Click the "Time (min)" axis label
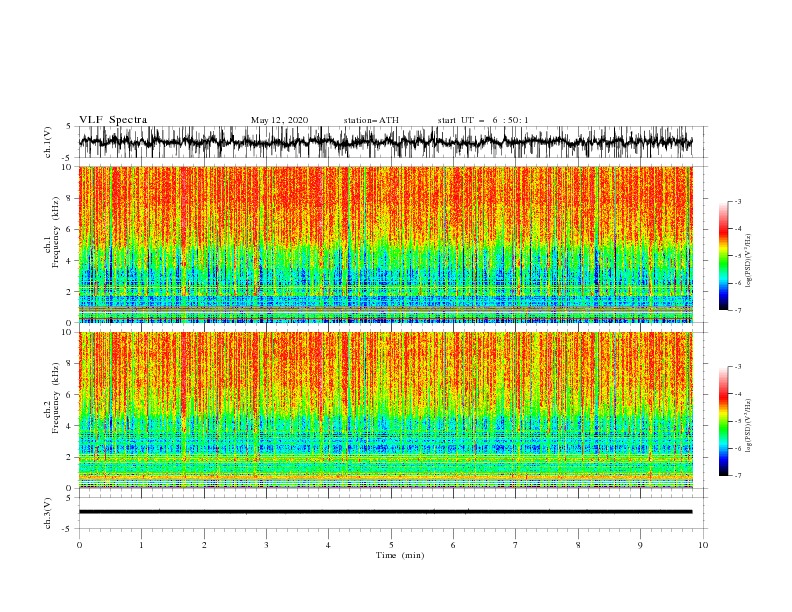 pyautogui.click(x=400, y=555)
